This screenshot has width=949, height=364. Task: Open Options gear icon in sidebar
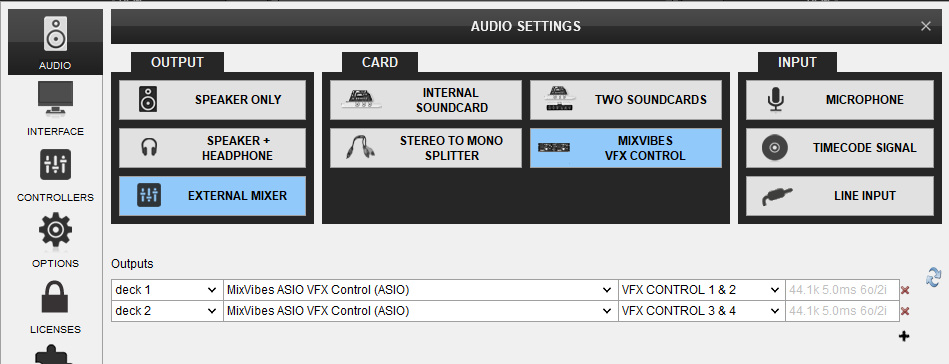tap(55, 230)
